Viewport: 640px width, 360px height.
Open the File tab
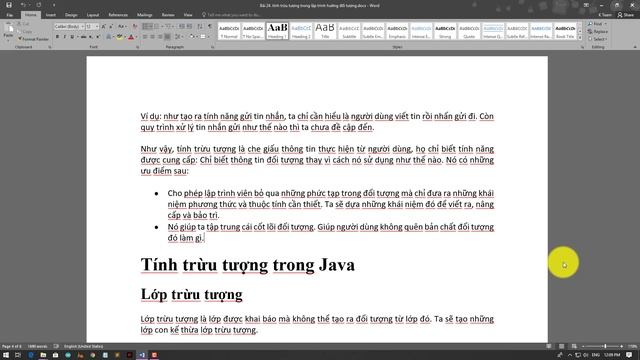point(9,15)
